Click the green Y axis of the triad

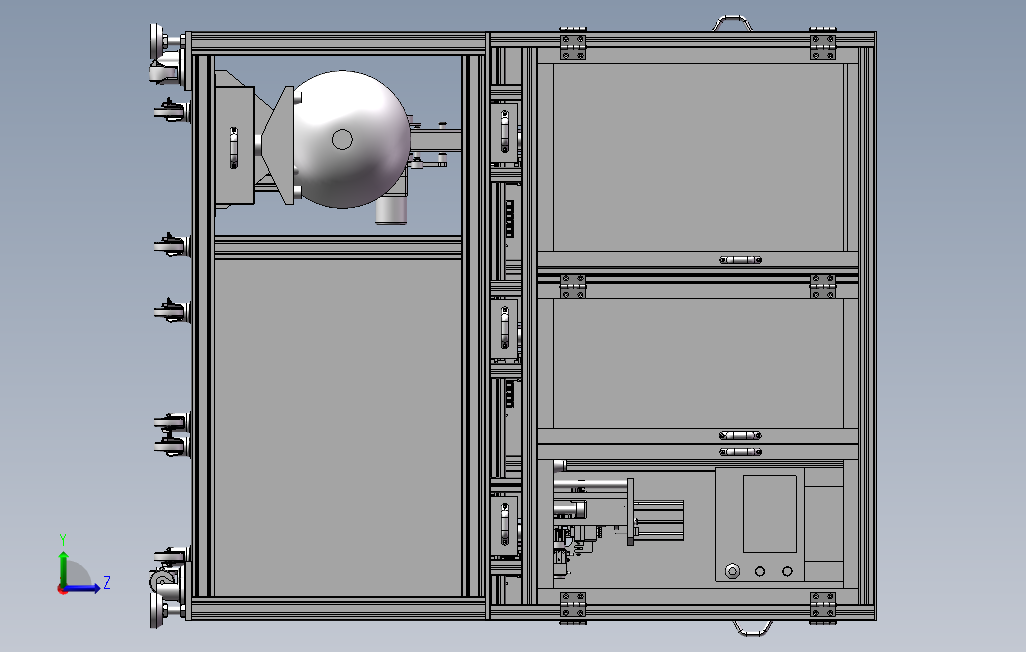point(63,568)
